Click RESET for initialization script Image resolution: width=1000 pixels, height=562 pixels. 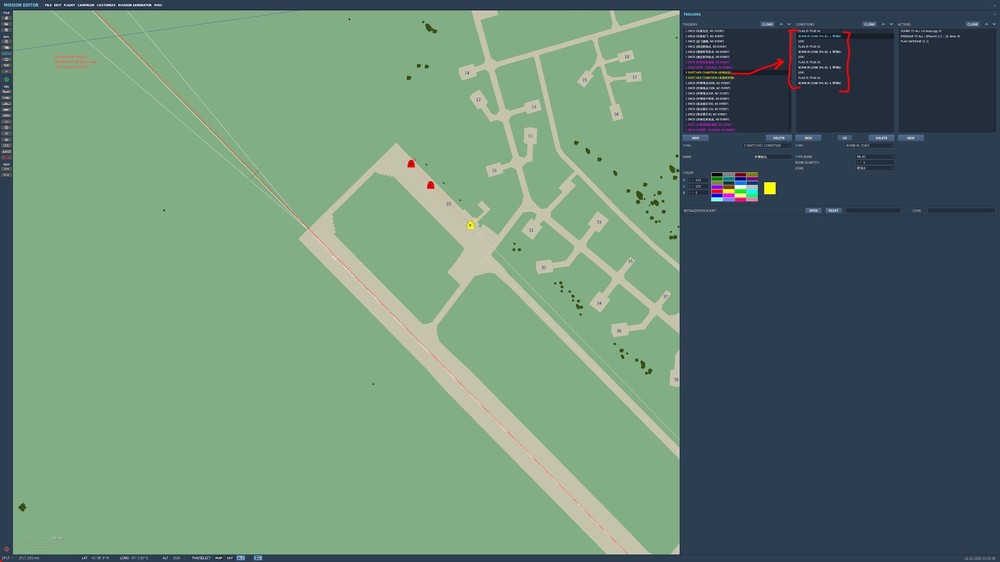point(834,211)
